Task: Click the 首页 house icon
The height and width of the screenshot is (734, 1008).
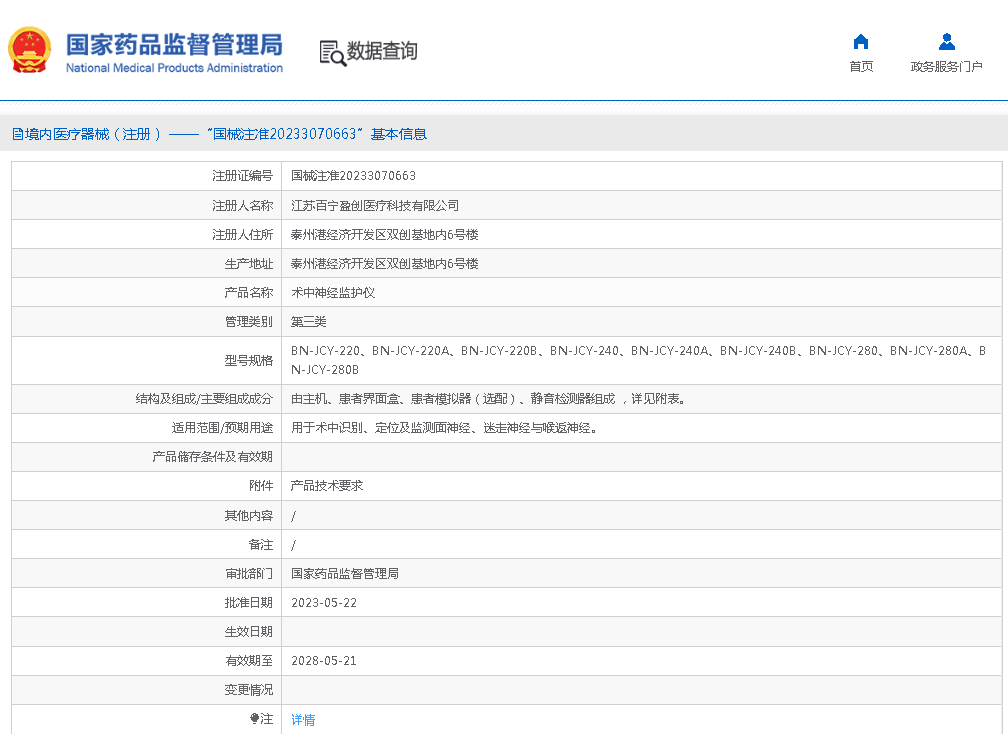Action: pyautogui.click(x=860, y=42)
